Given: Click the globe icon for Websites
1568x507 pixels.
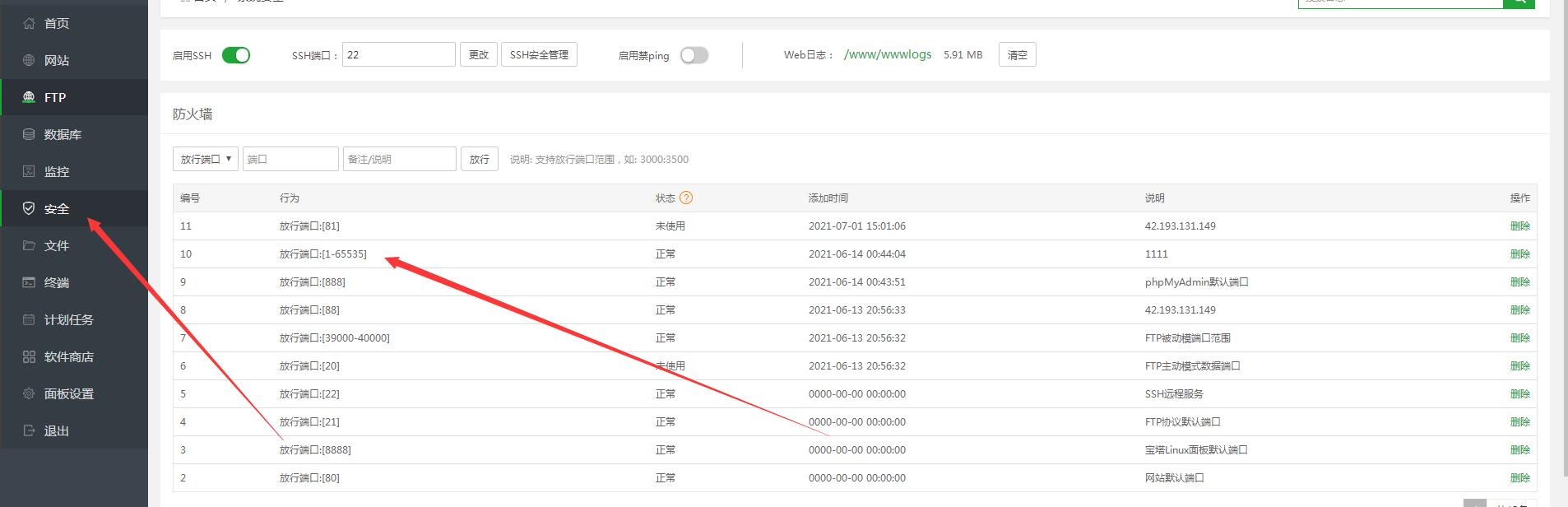Looking at the screenshot, I should pos(29,60).
